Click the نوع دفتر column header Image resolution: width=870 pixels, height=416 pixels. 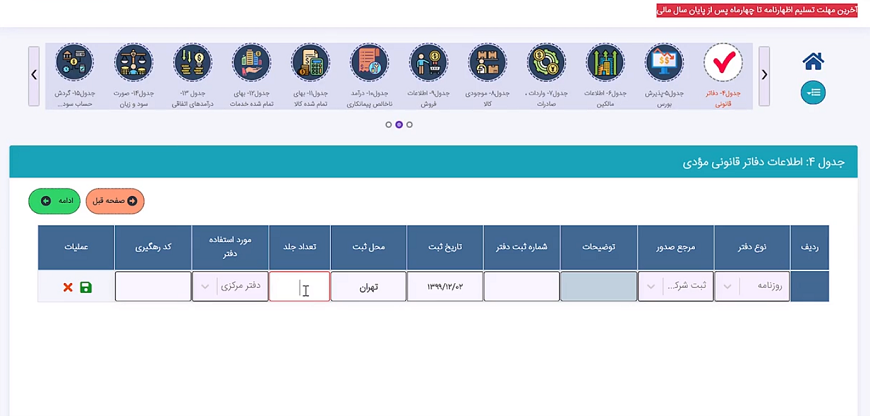[x=752, y=247]
